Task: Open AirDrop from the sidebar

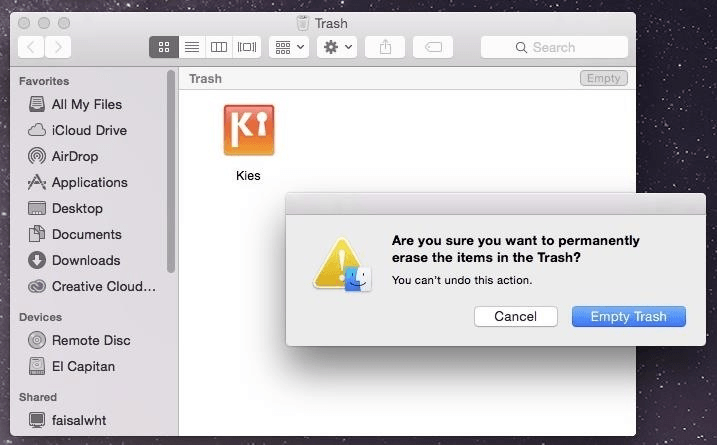Action: [75, 156]
